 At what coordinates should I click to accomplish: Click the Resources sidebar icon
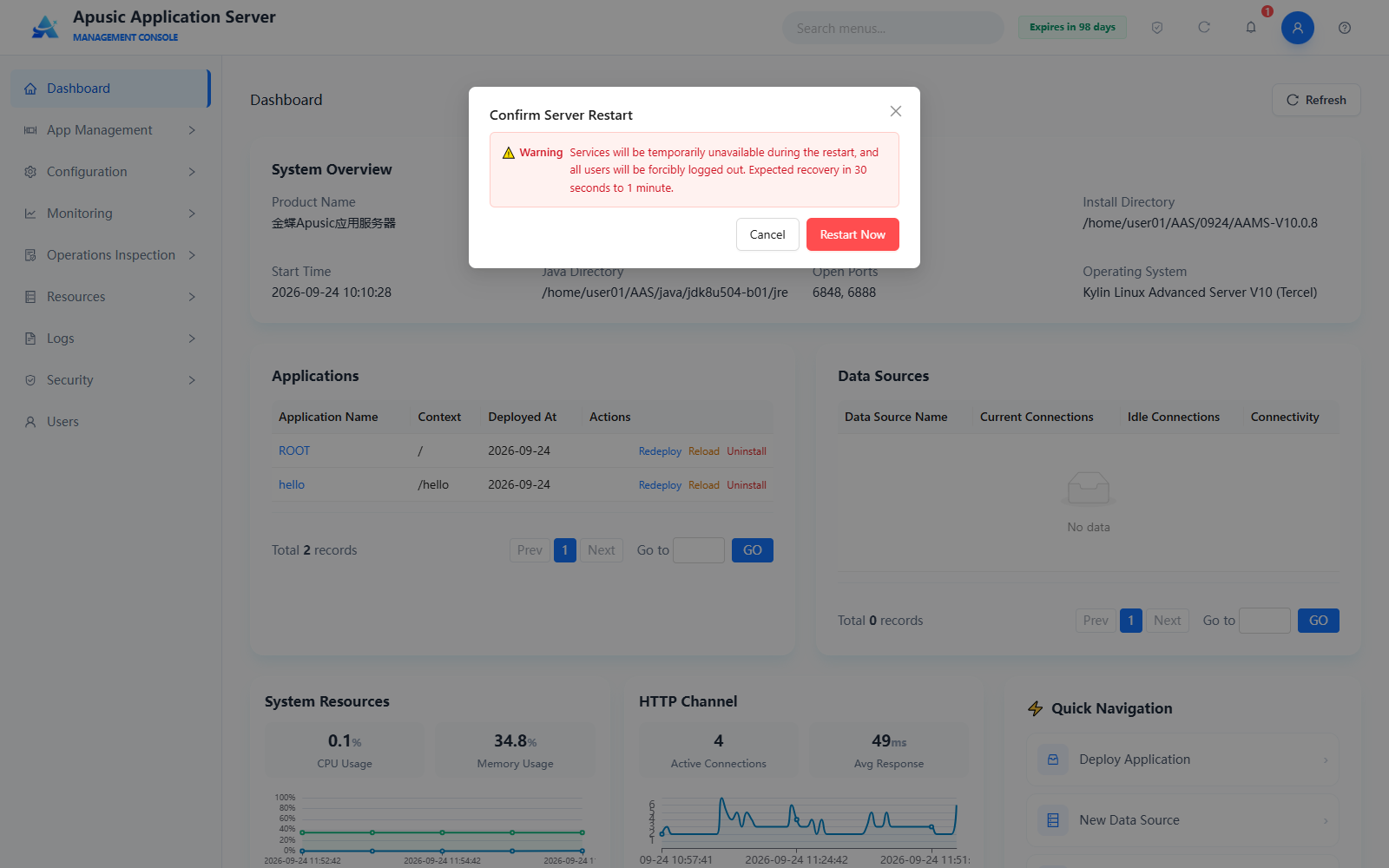(30, 297)
